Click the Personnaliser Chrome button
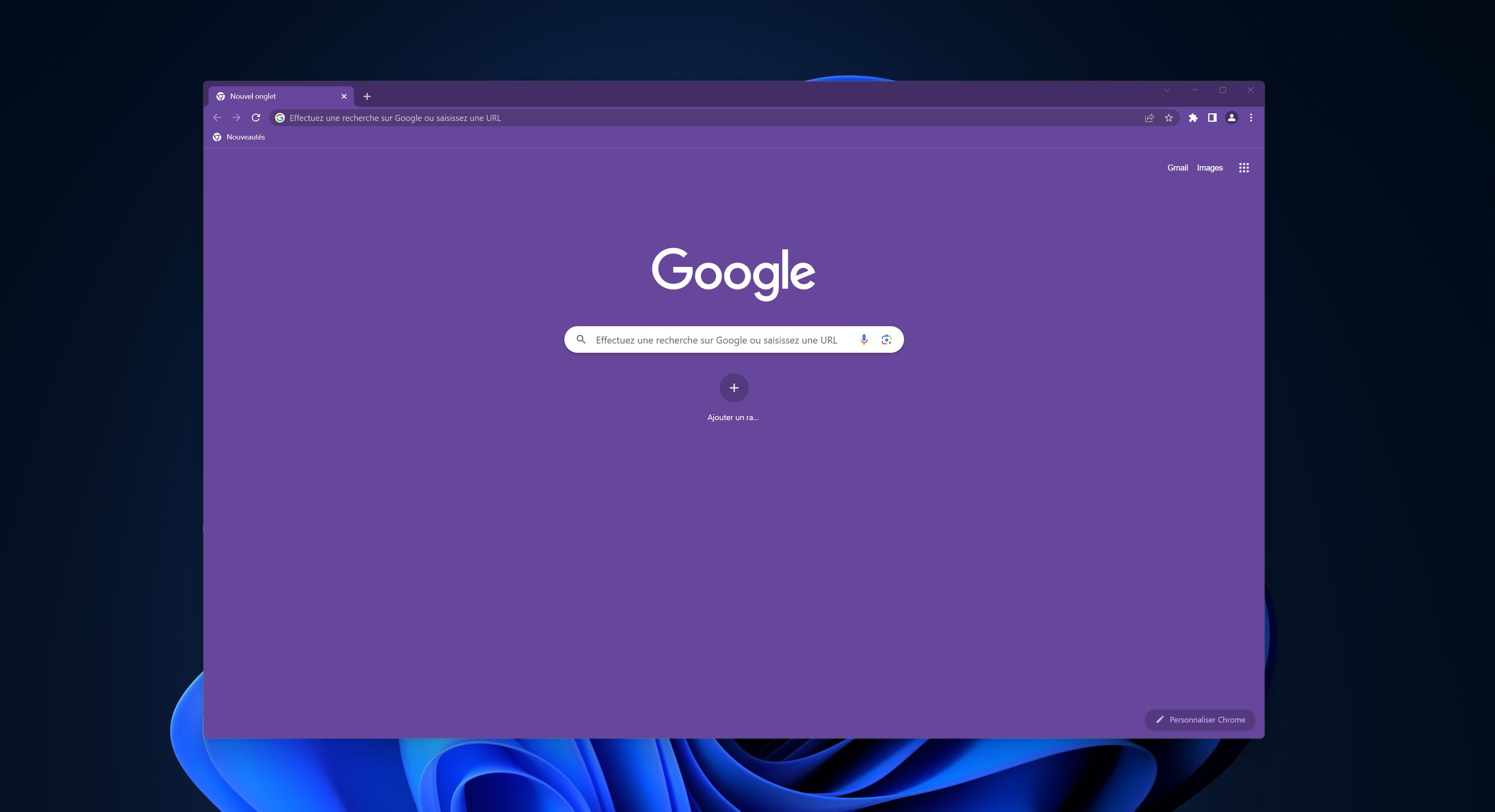This screenshot has width=1495, height=812. coord(1199,719)
